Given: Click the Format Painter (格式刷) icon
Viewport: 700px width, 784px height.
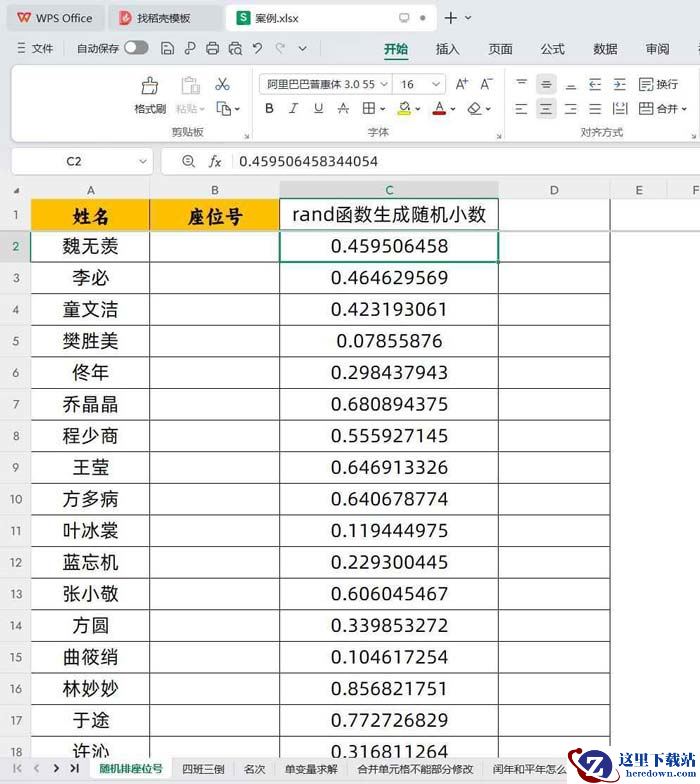Looking at the screenshot, I should (150, 93).
